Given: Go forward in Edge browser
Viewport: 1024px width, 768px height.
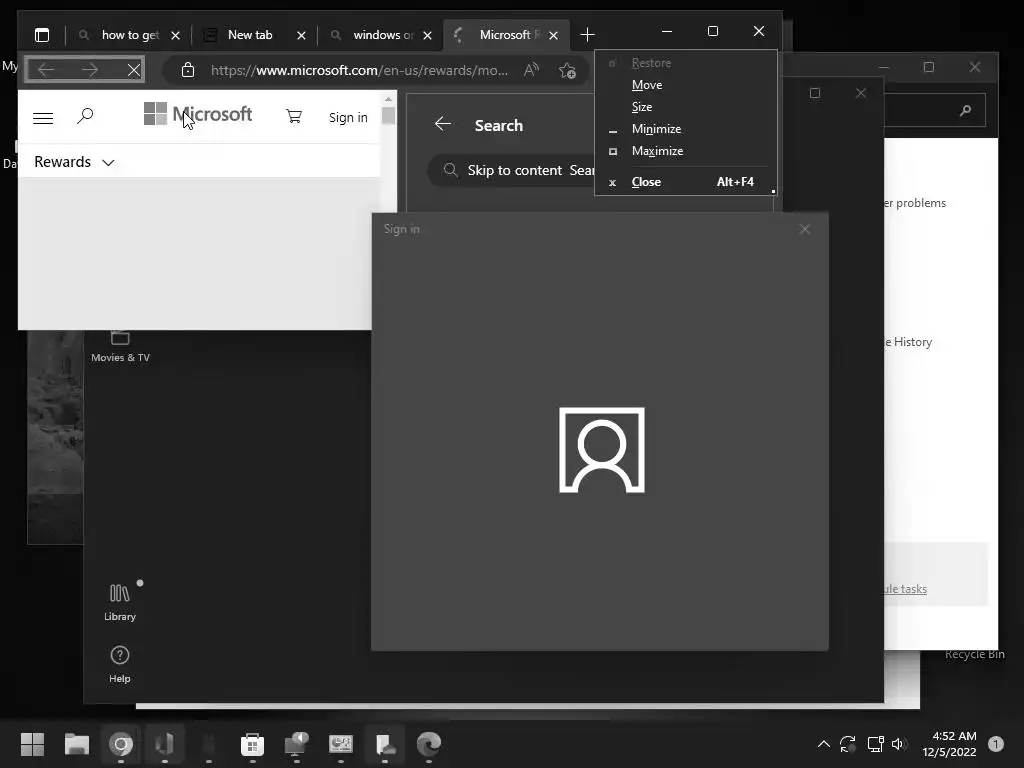Looking at the screenshot, I should [89, 69].
